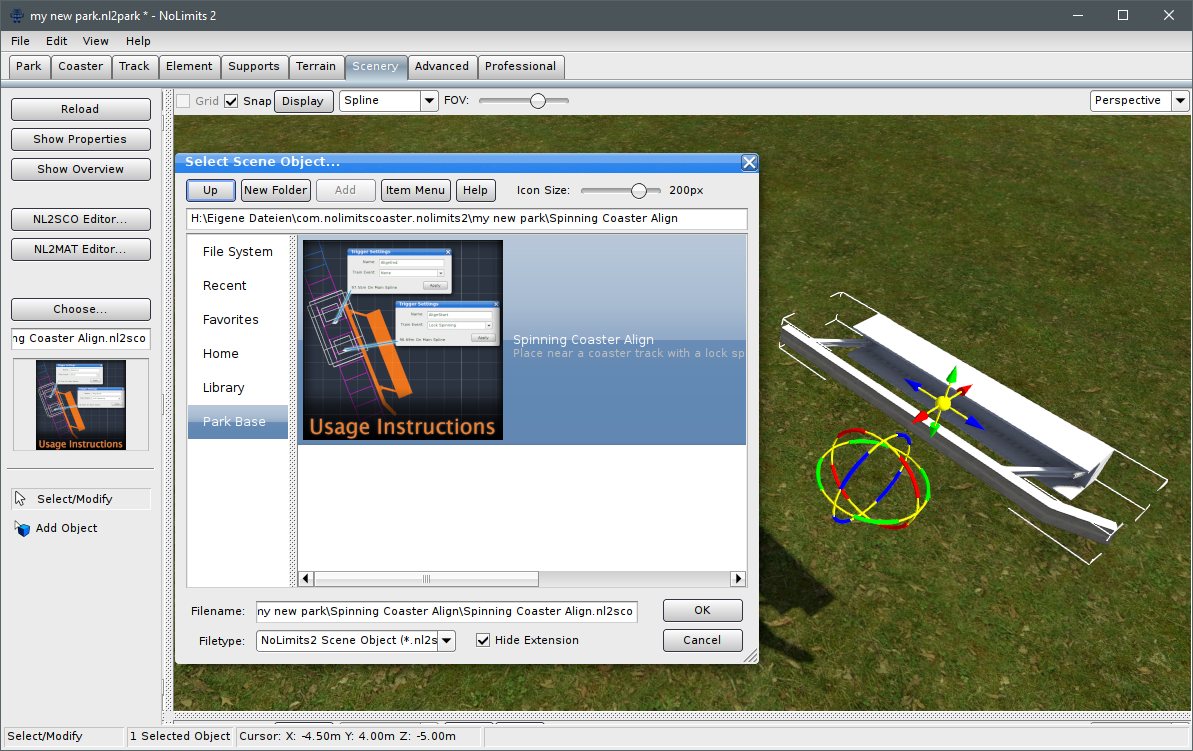Image resolution: width=1193 pixels, height=751 pixels.
Task: Open the File menu
Action: tap(21, 41)
